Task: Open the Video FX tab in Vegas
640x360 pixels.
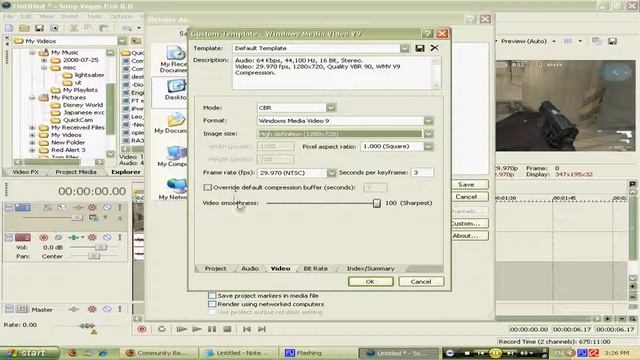Action: click(x=25, y=172)
